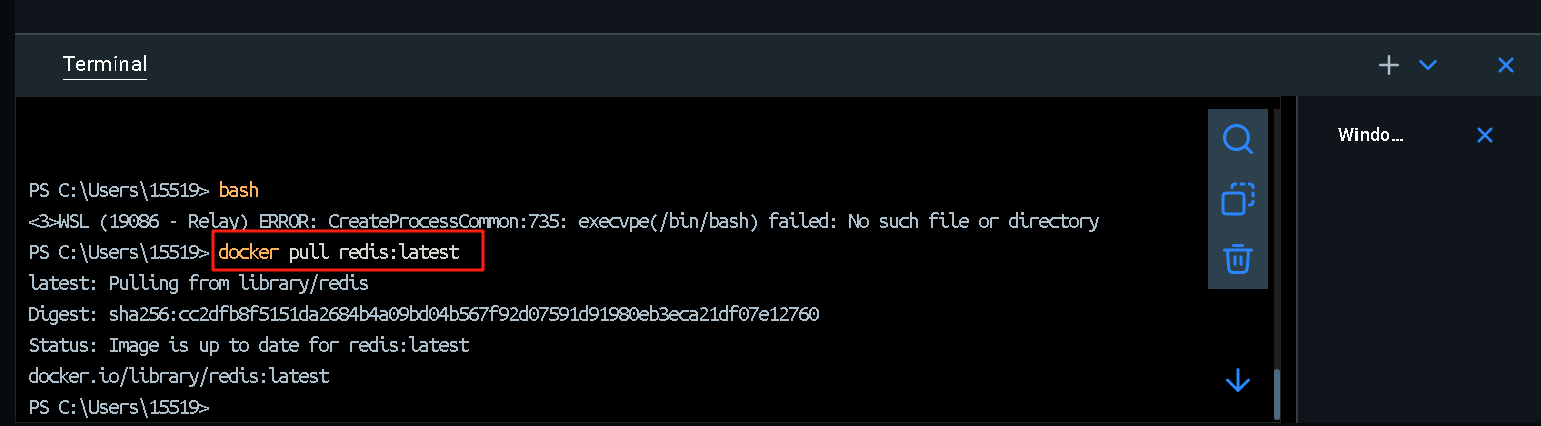
Task: Click the copy terminal output icon
Action: coord(1238,199)
